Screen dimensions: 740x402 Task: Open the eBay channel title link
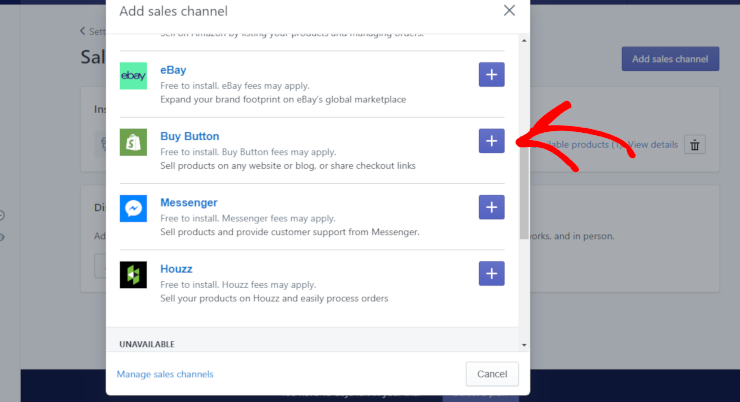point(173,70)
